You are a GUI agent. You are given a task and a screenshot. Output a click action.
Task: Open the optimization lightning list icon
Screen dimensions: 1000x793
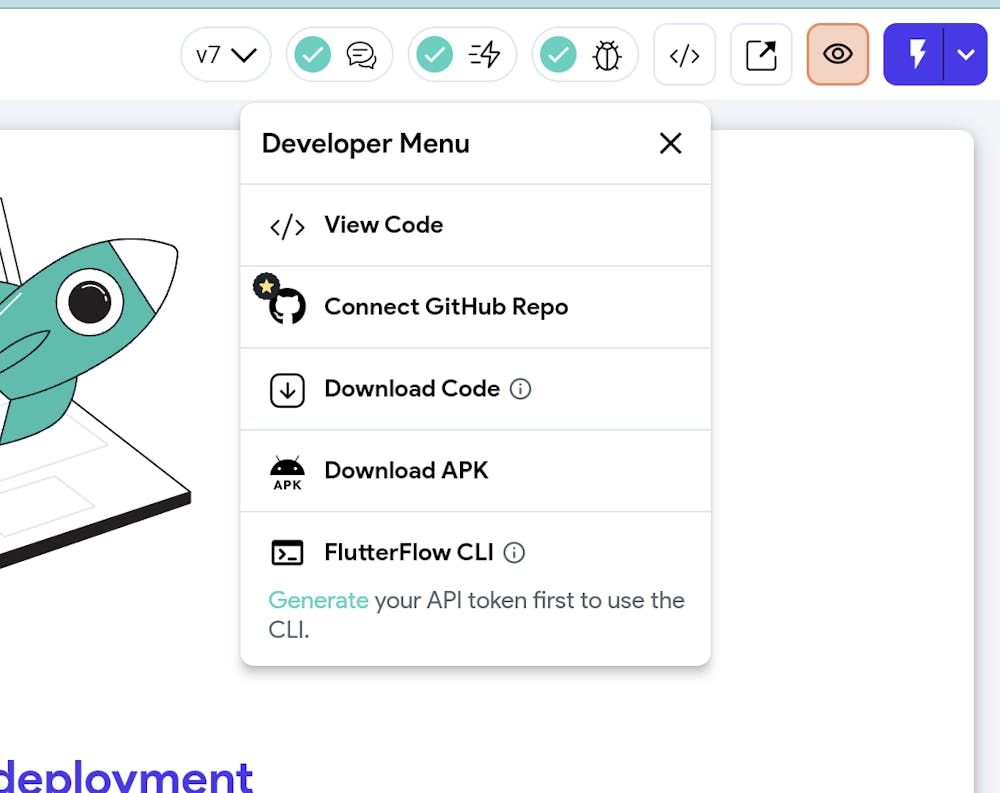(484, 55)
